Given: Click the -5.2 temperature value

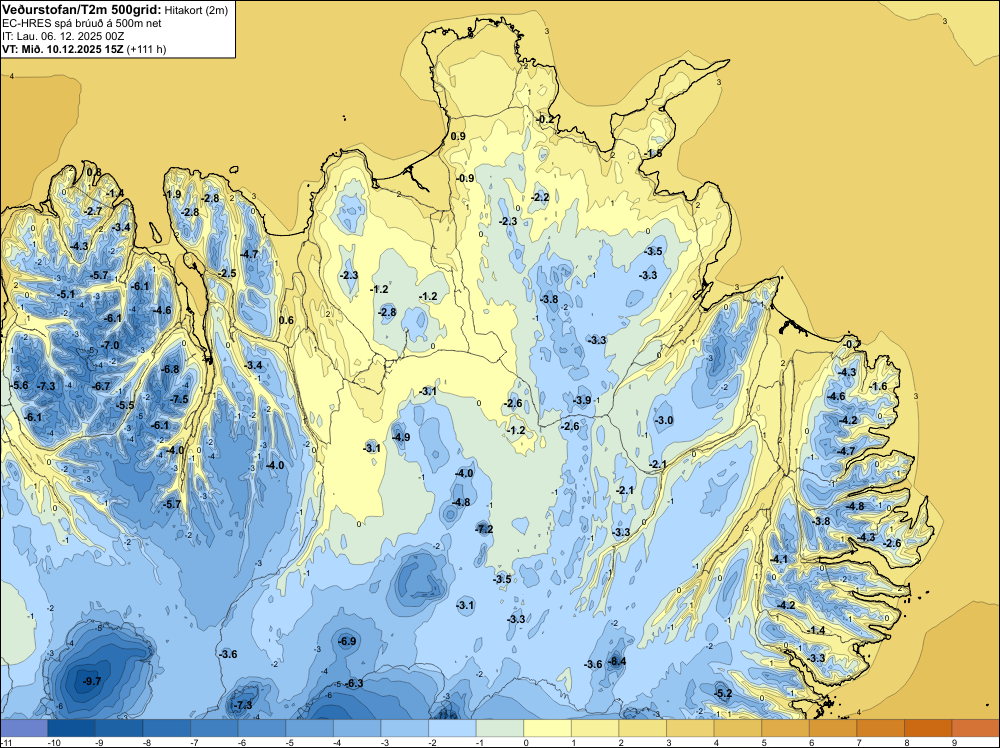Looking at the screenshot, I should pyautogui.click(x=723, y=693).
